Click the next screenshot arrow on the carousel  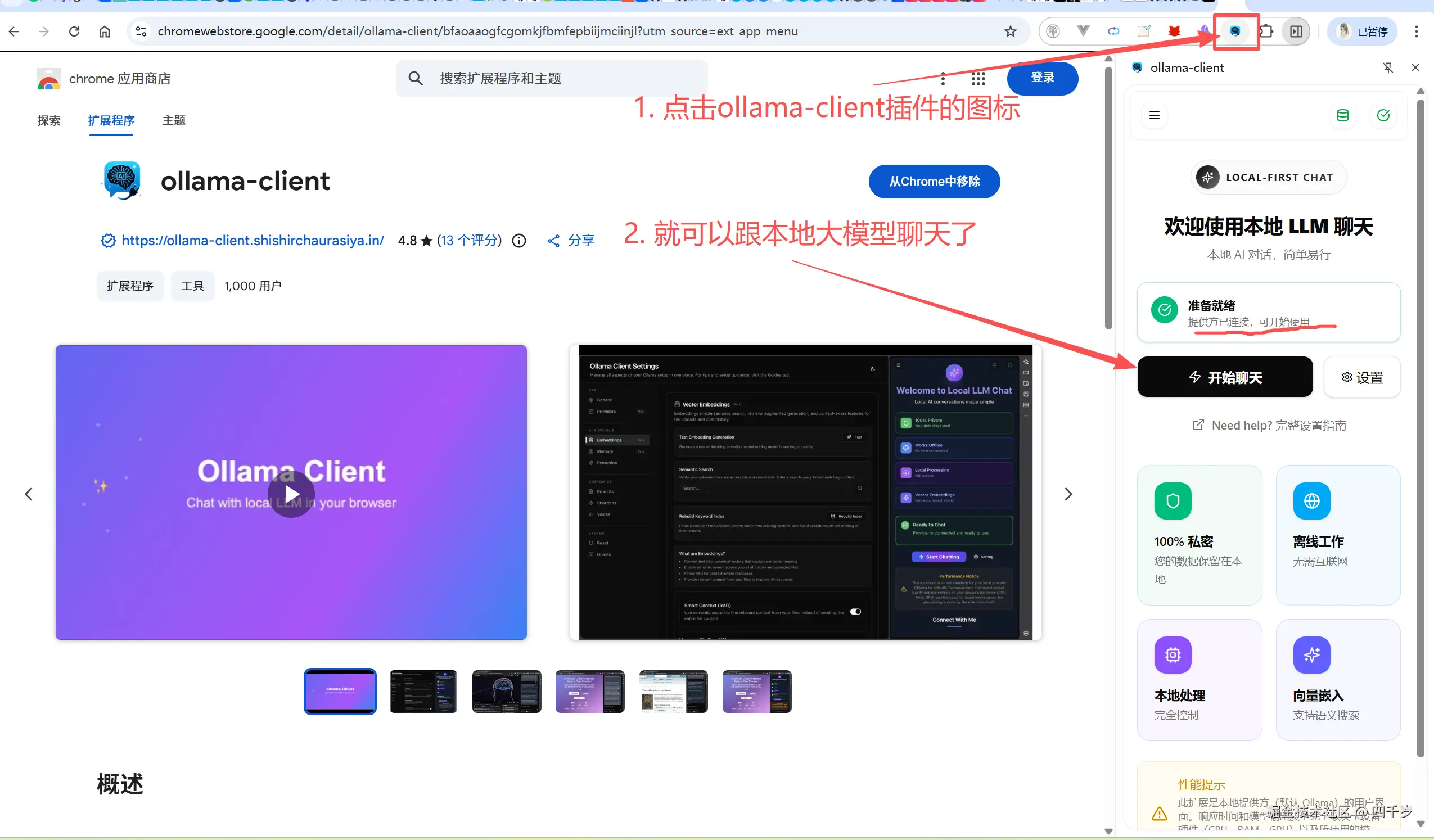coord(1068,494)
